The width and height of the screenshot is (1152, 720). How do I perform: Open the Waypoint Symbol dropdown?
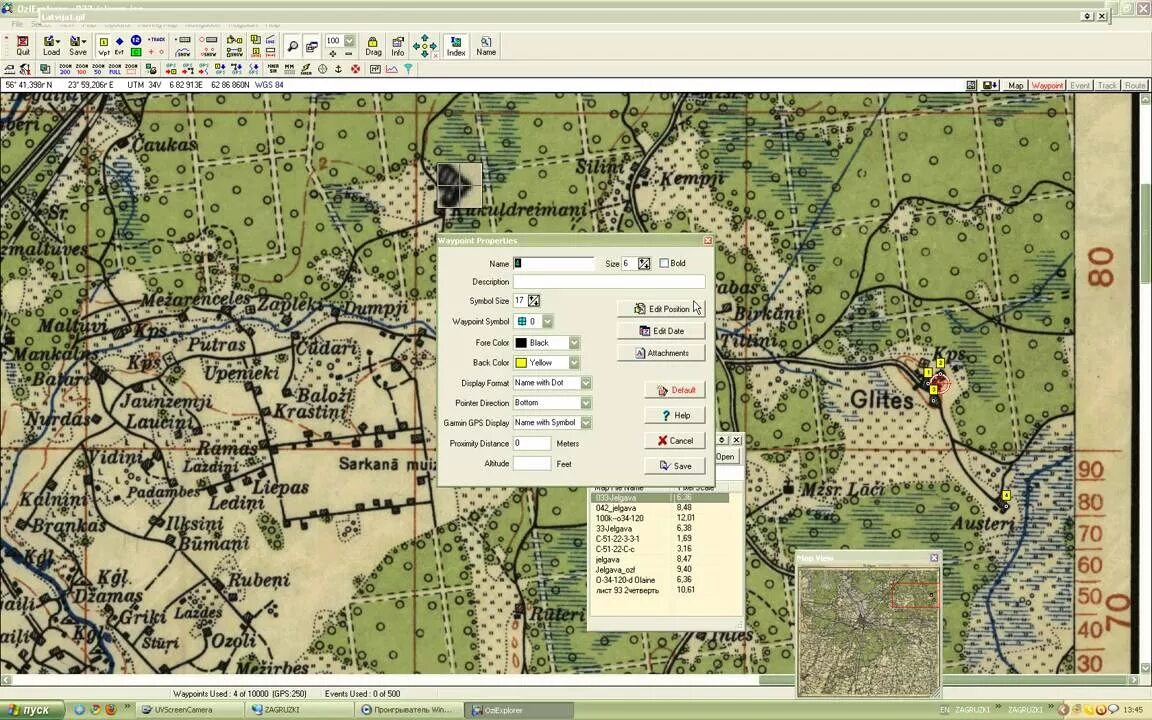(548, 322)
